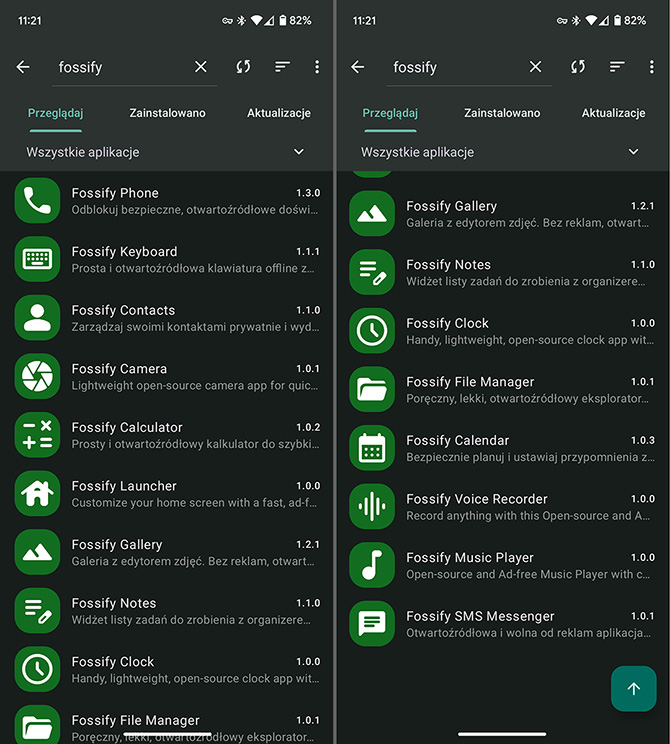This screenshot has height=744, width=670.
Task: Tap Fossify Calendar title text
Action: click(x=457, y=440)
